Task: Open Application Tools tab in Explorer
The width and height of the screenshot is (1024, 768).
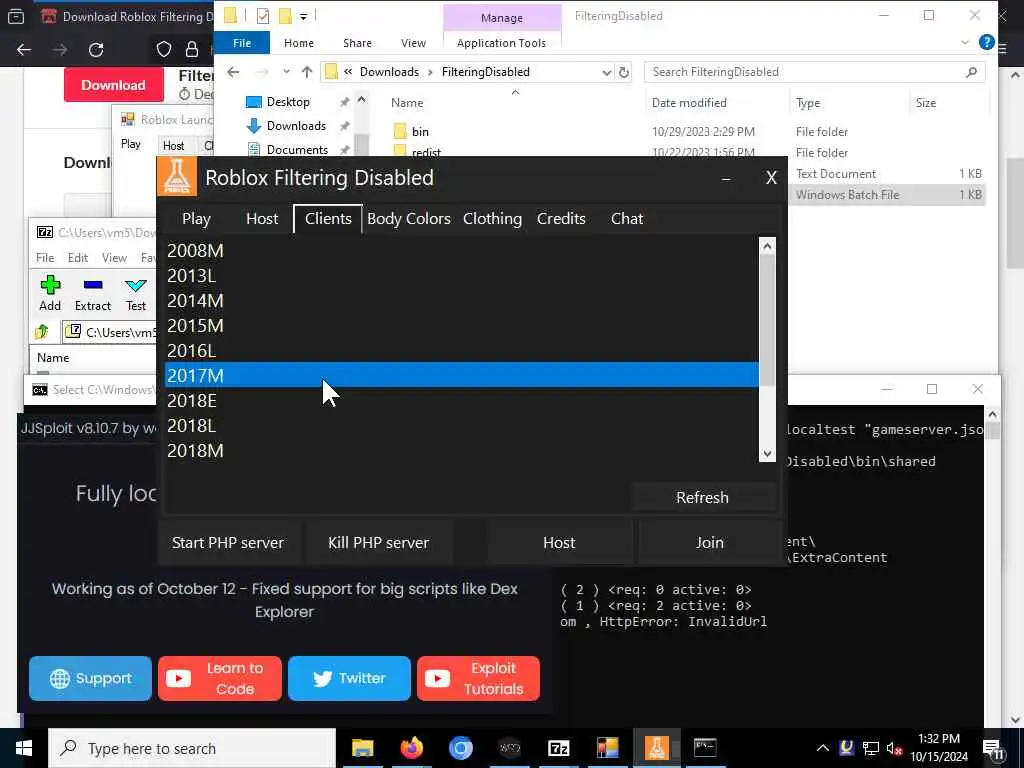Action: tap(501, 43)
